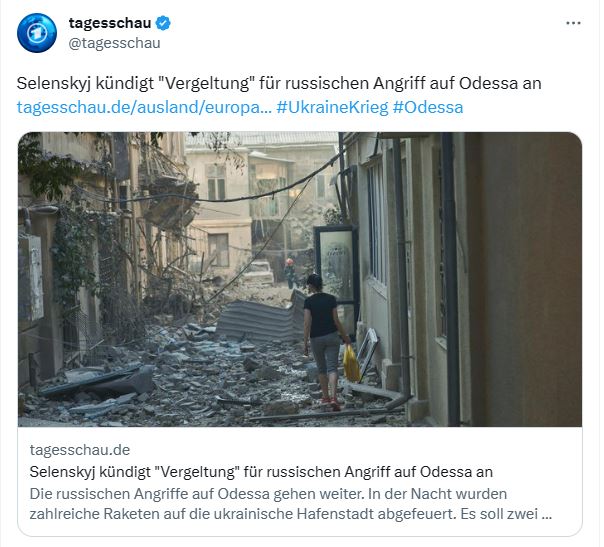Click the rescue worker in orange helmet
The height and width of the screenshot is (547, 604).
click(x=290, y=273)
